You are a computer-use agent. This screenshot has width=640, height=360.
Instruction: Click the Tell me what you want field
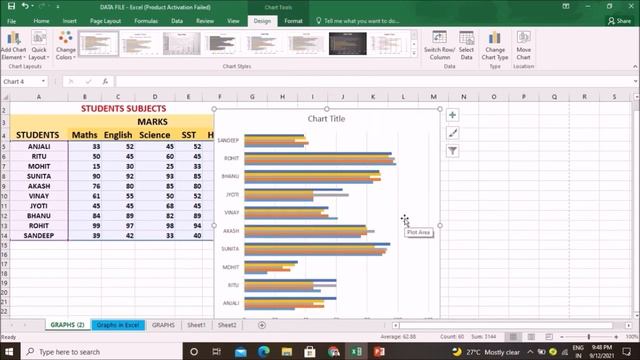click(358, 21)
